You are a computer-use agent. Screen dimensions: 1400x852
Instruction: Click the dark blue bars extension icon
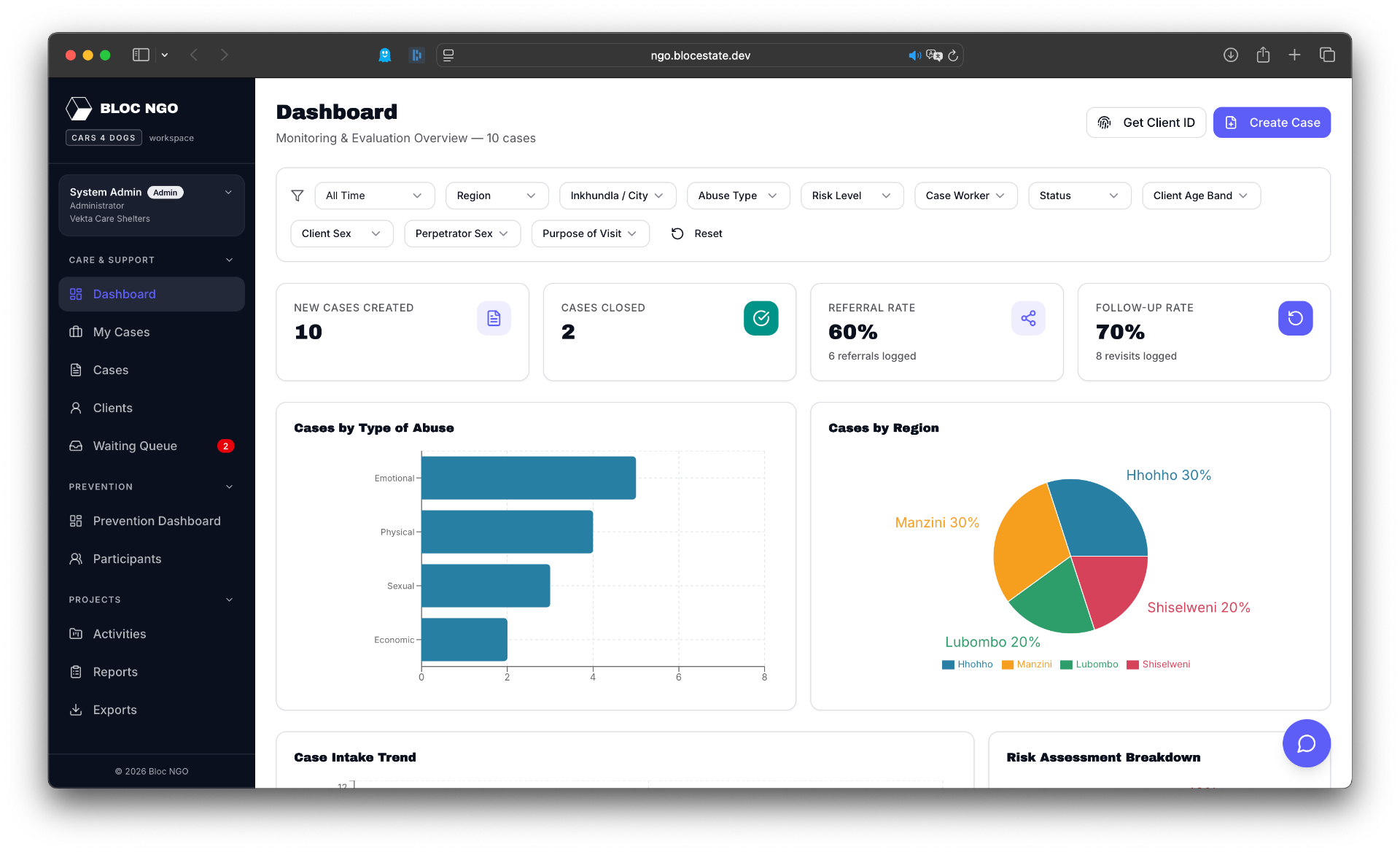pyautogui.click(x=416, y=55)
